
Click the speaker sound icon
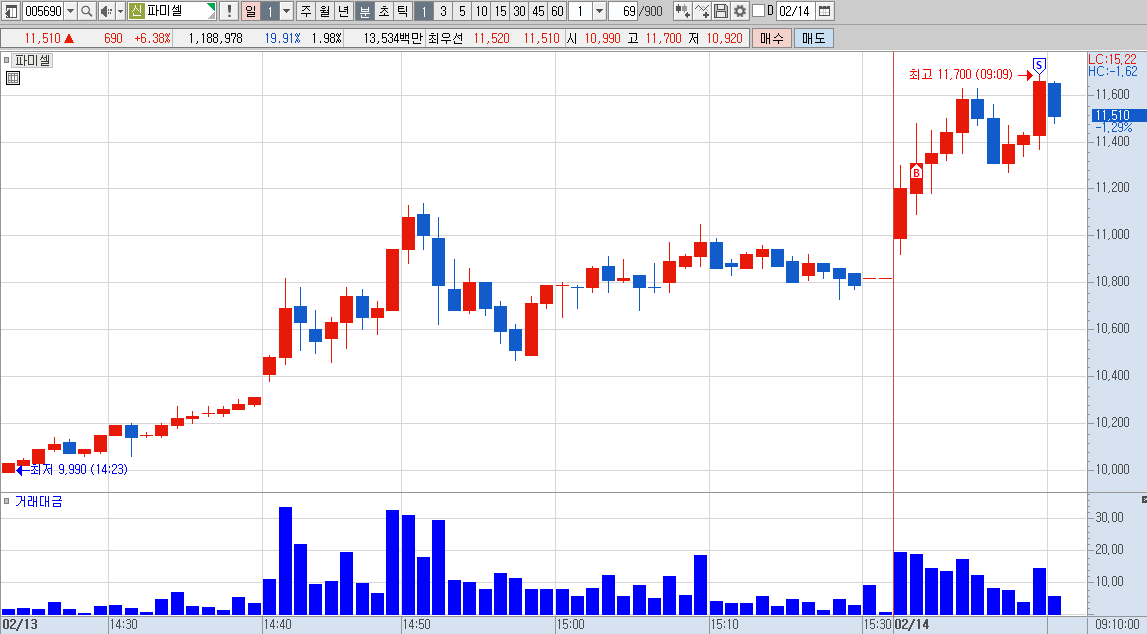click(x=106, y=11)
